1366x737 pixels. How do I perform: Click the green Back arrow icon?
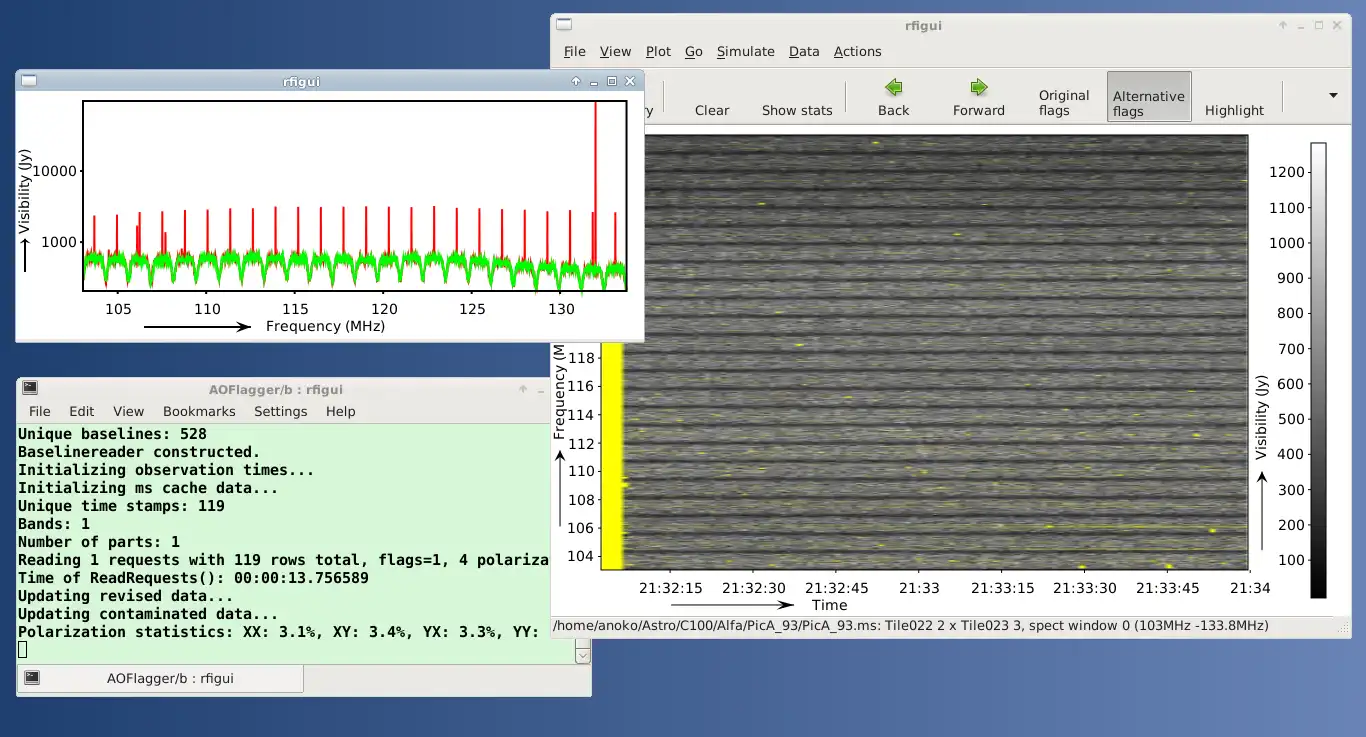click(893, 88)
